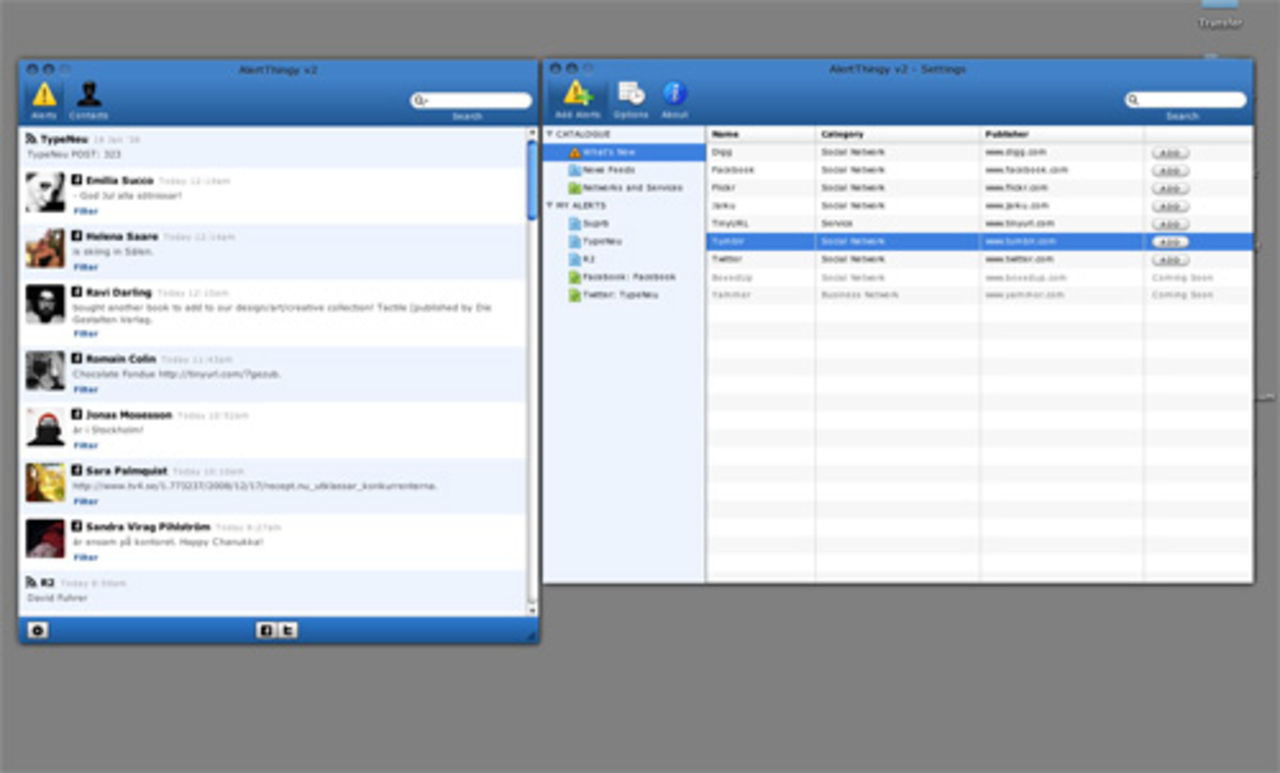Click the gear settings button in bottom bar

click(x=37, y=630)
